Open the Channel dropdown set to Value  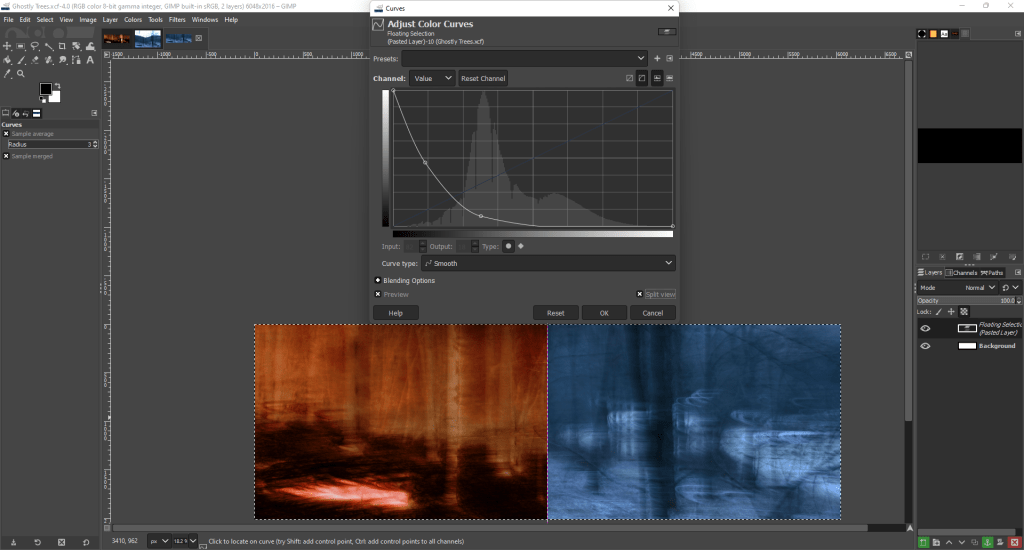[x=431, y=78]
